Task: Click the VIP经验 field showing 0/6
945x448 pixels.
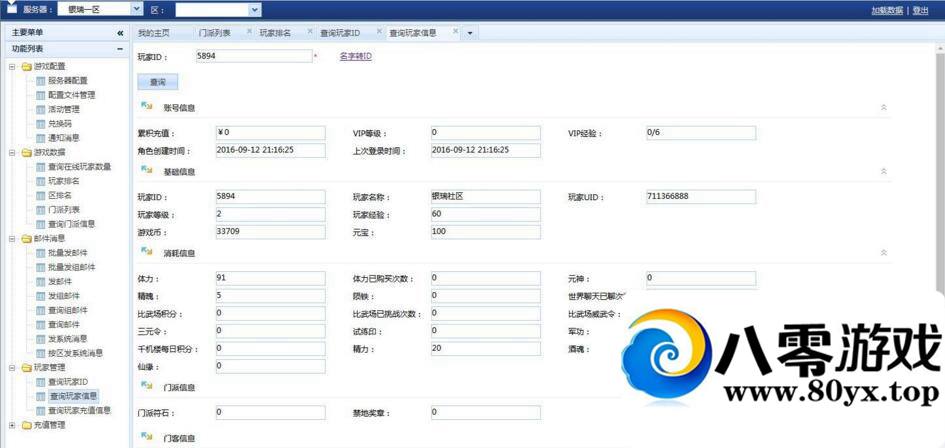Action: (700, 133)
